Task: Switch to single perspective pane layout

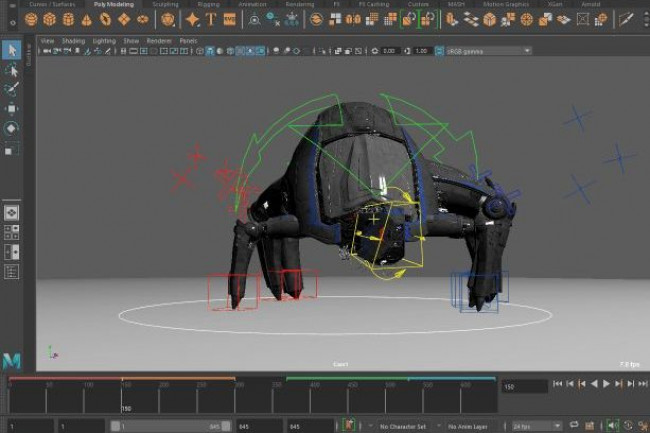Action: (11, 212)
